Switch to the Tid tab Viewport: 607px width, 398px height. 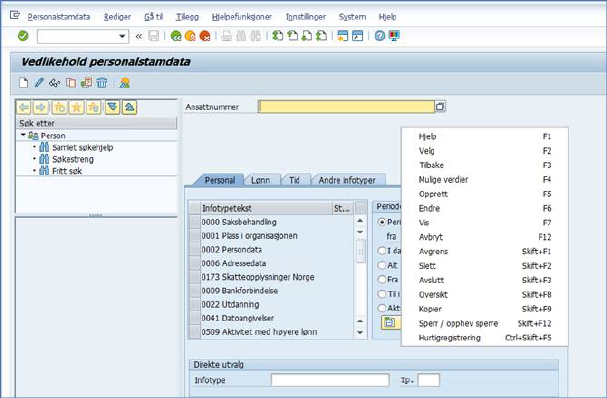coord(294,180)
